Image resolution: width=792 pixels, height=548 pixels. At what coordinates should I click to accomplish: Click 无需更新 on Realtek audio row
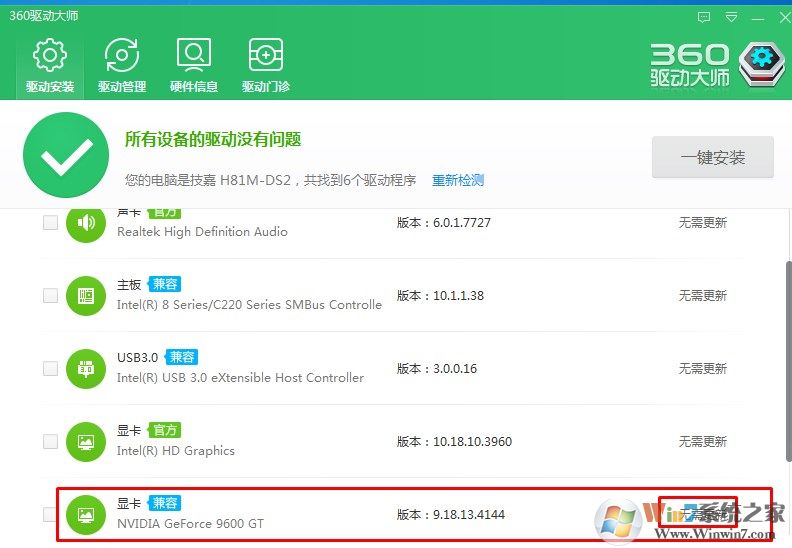point(703,223)
